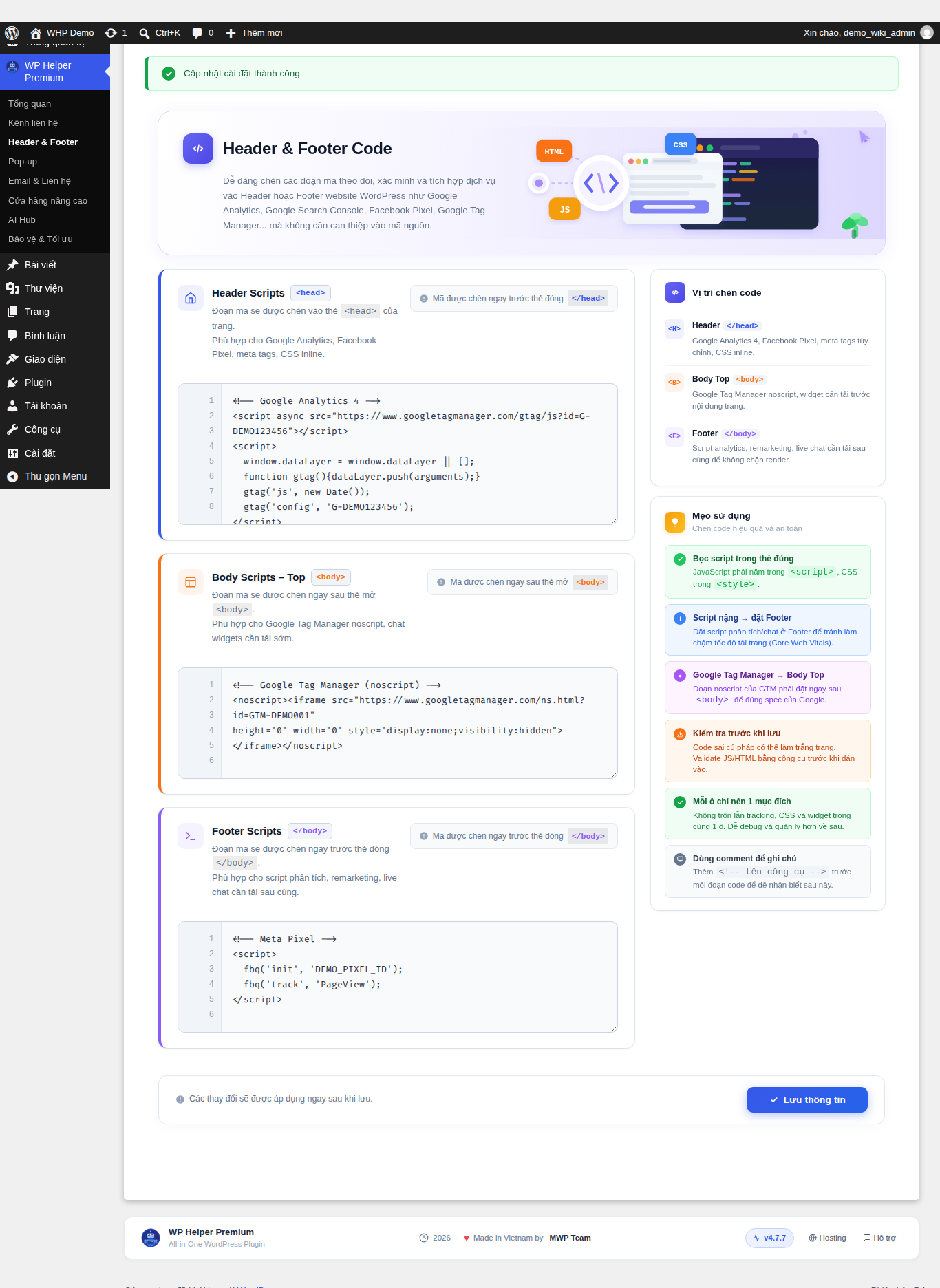Click the Header position H icon

pos(674,328)
